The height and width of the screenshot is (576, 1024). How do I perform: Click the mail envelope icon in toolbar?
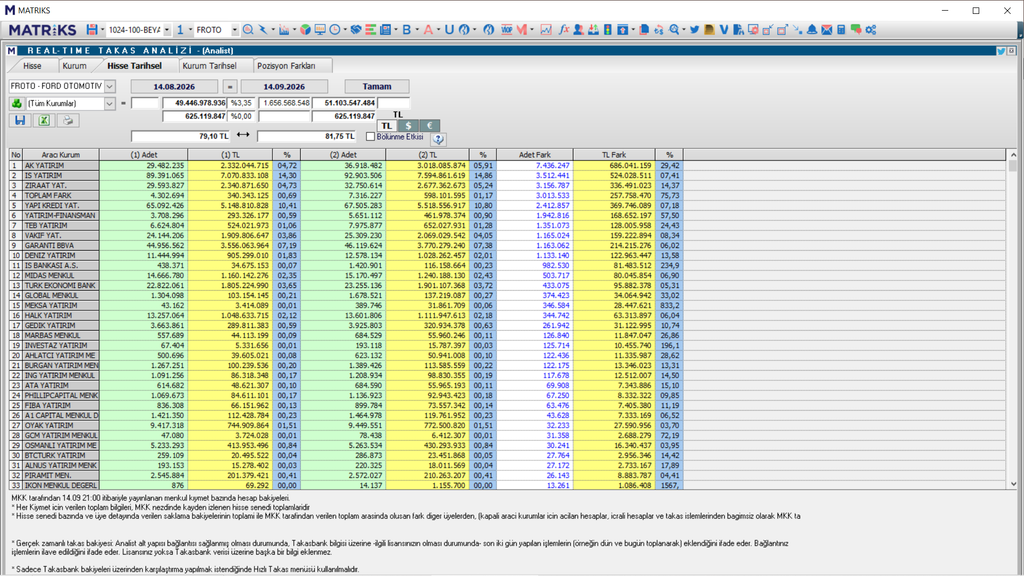(x=827, y=29)
